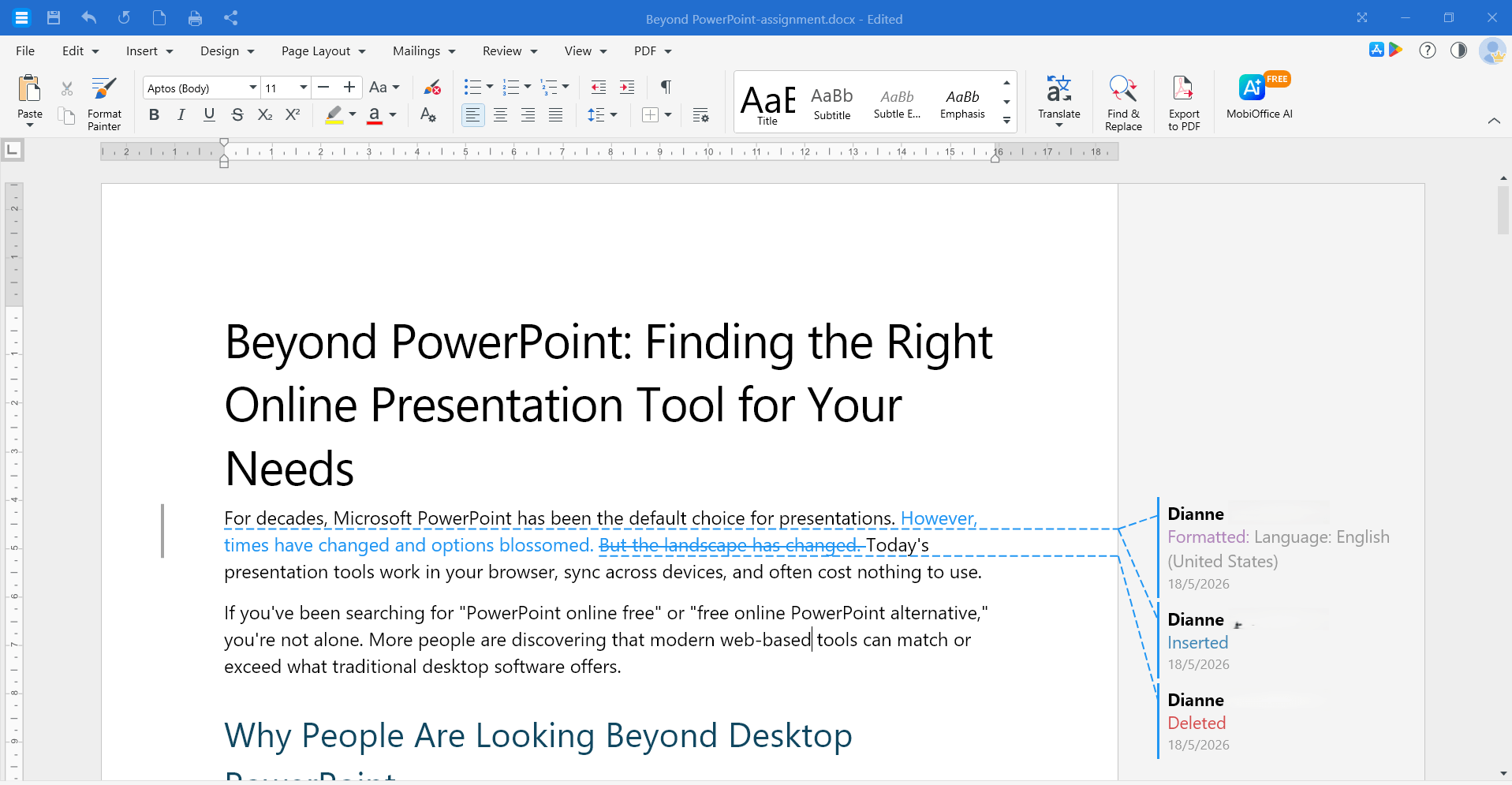
Task: Apply the Title style
Action: [767, 103]
